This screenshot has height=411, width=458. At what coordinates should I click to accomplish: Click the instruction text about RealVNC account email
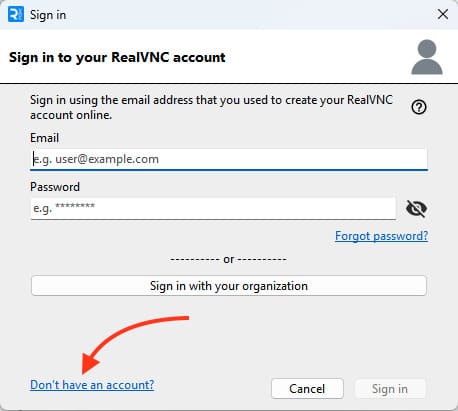[211, 107]
